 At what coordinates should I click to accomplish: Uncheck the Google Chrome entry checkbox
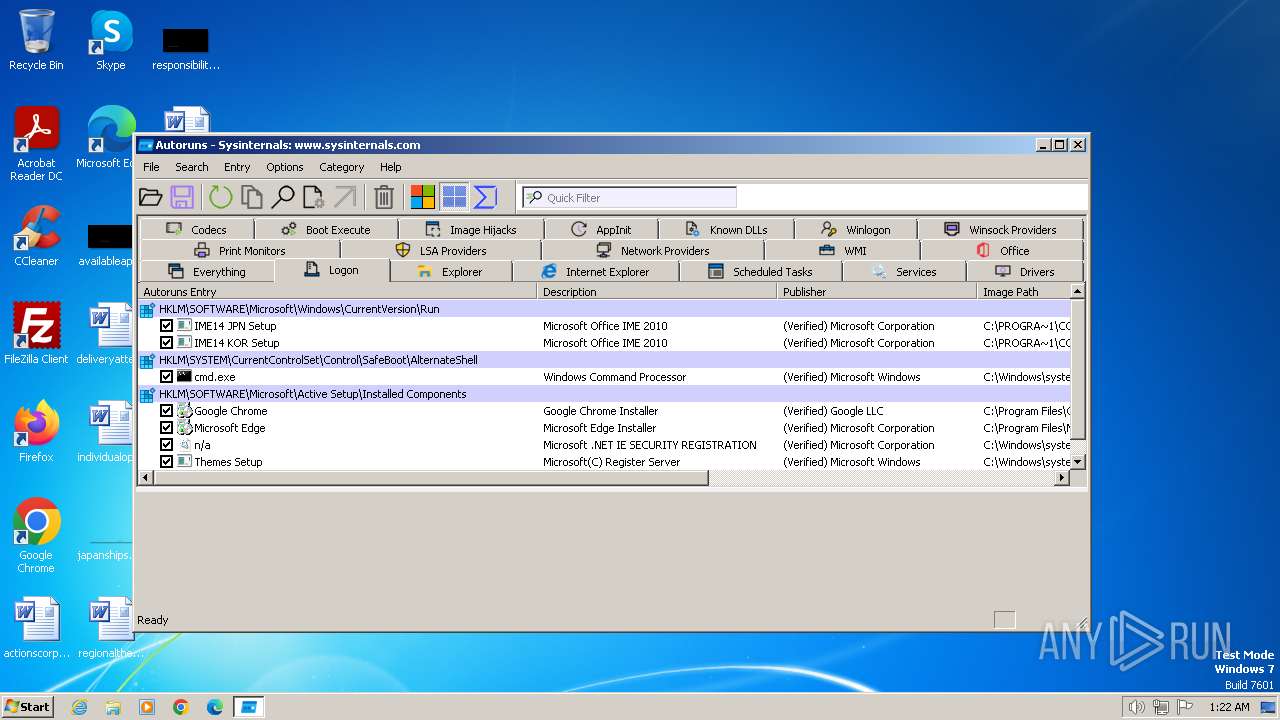[x=167, y=411]
